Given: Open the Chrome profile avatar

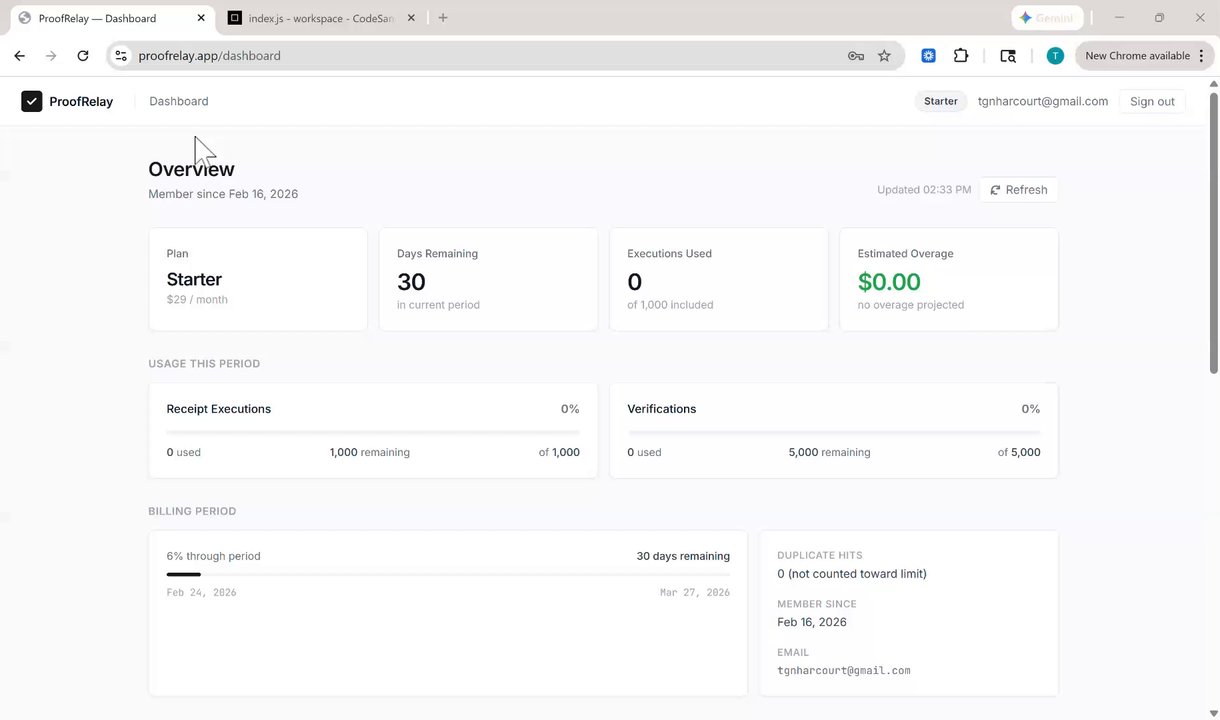Looking at the screenshot, I should click(x=1055, y=56).
